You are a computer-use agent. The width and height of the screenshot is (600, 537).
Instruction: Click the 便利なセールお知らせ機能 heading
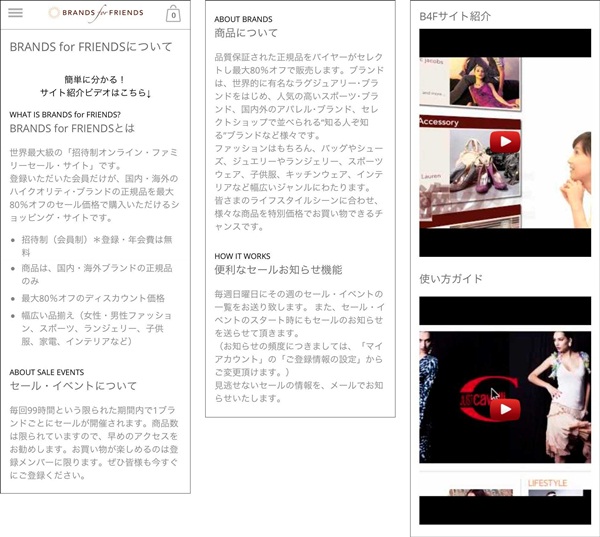click(278, 270)
